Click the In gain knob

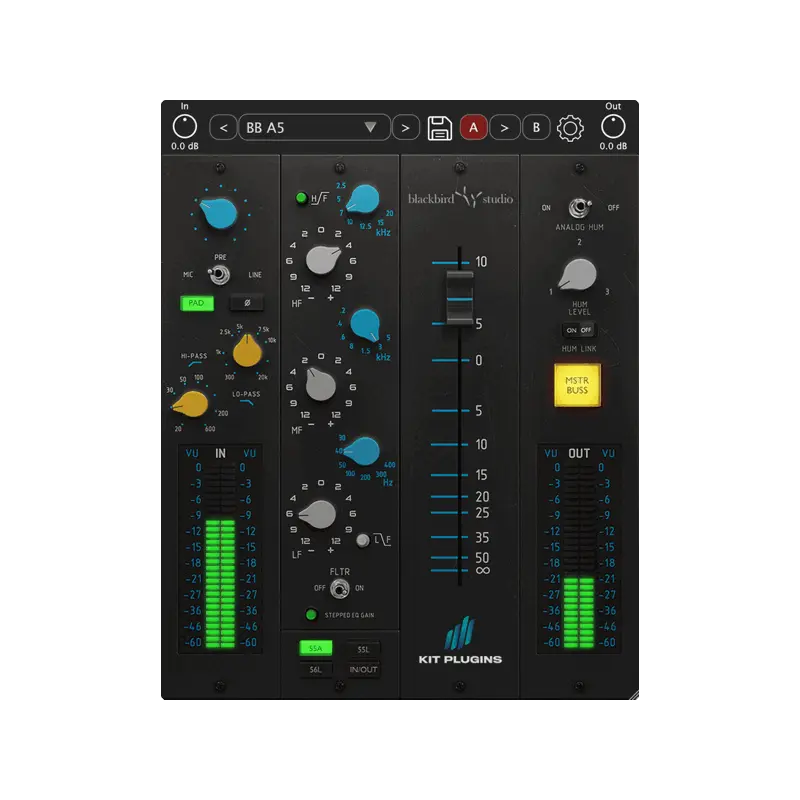tap(185, 127)
